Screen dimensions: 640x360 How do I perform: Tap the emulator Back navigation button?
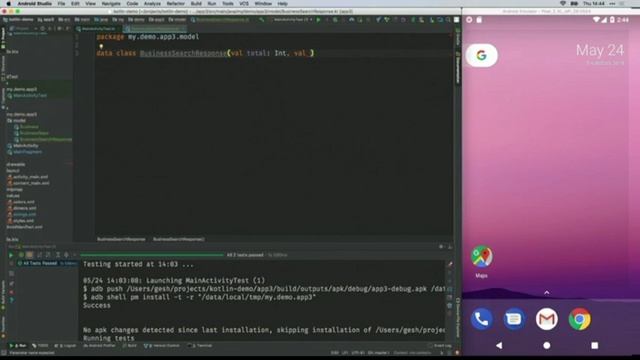pyautogui.click(x=499, y=346)
